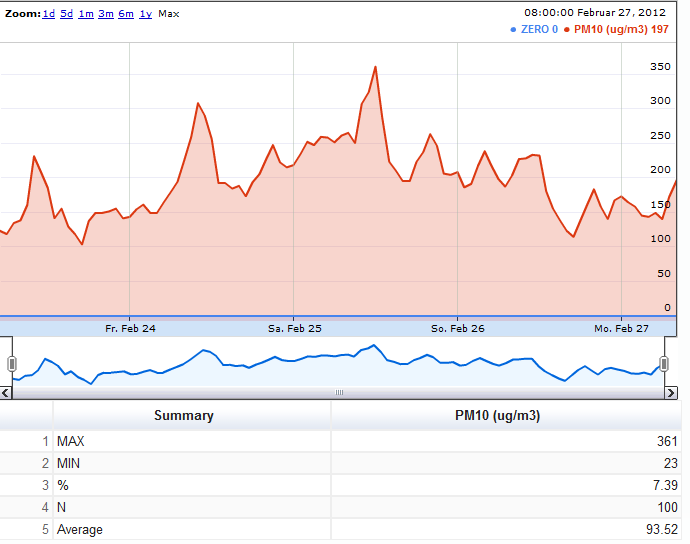Click the value 361 in the table
The width and height of the screenshot is (690, 544).
click(x=667, y=441)
